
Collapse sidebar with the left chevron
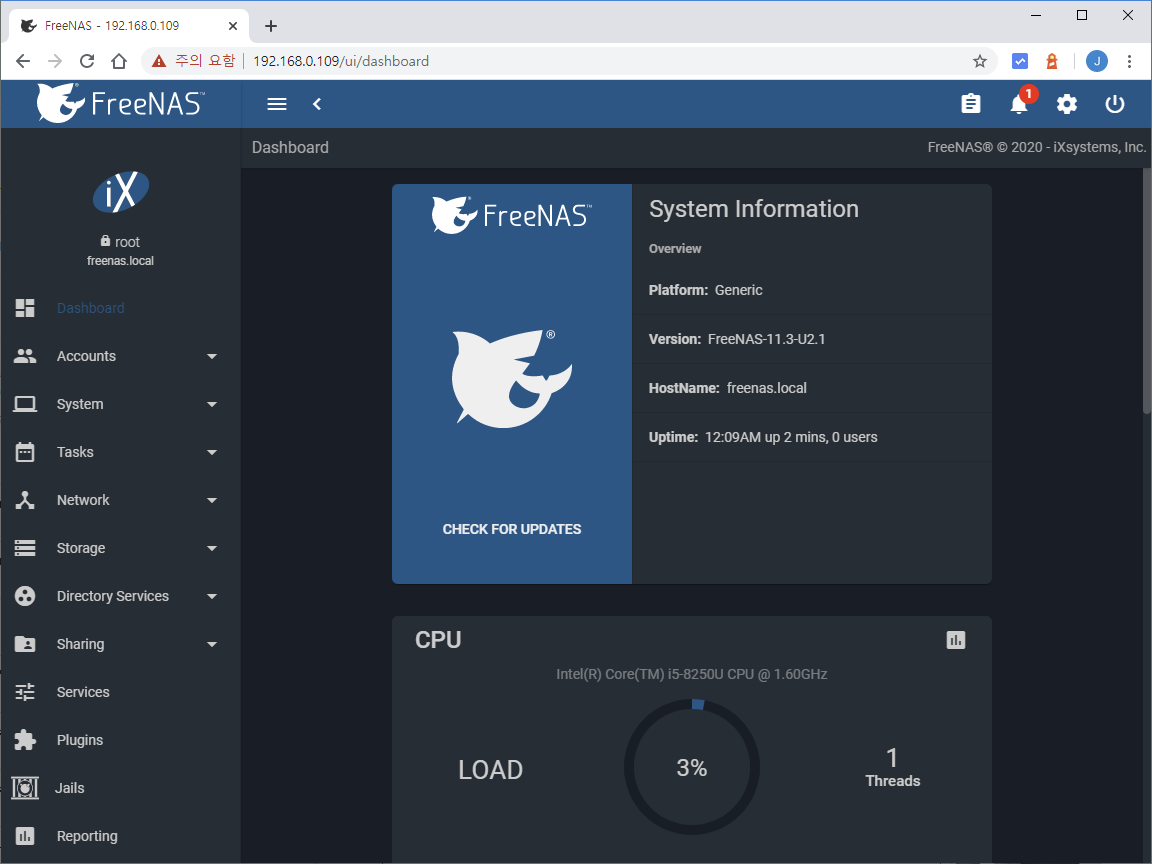click(x=317, y=104)
